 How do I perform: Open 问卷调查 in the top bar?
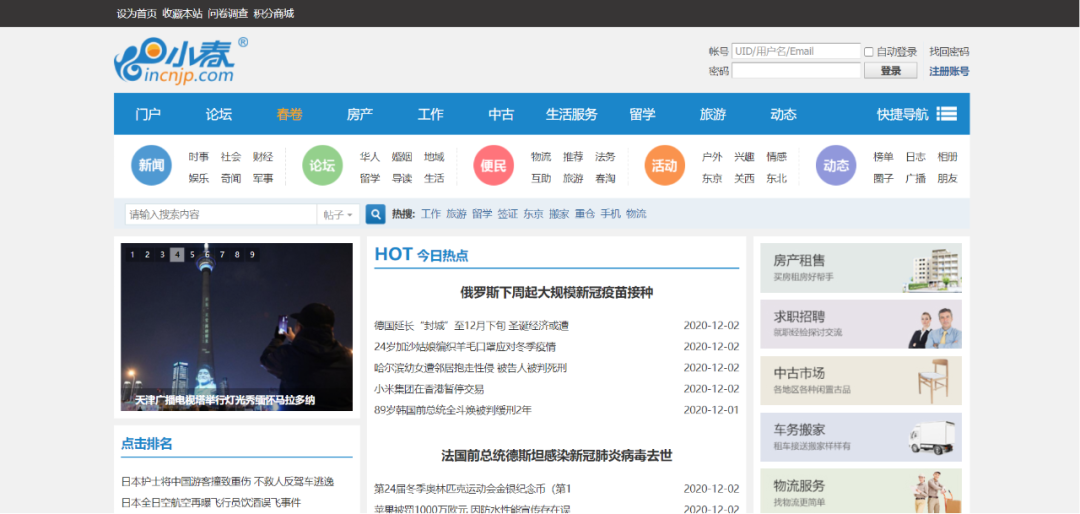(228, 13)
